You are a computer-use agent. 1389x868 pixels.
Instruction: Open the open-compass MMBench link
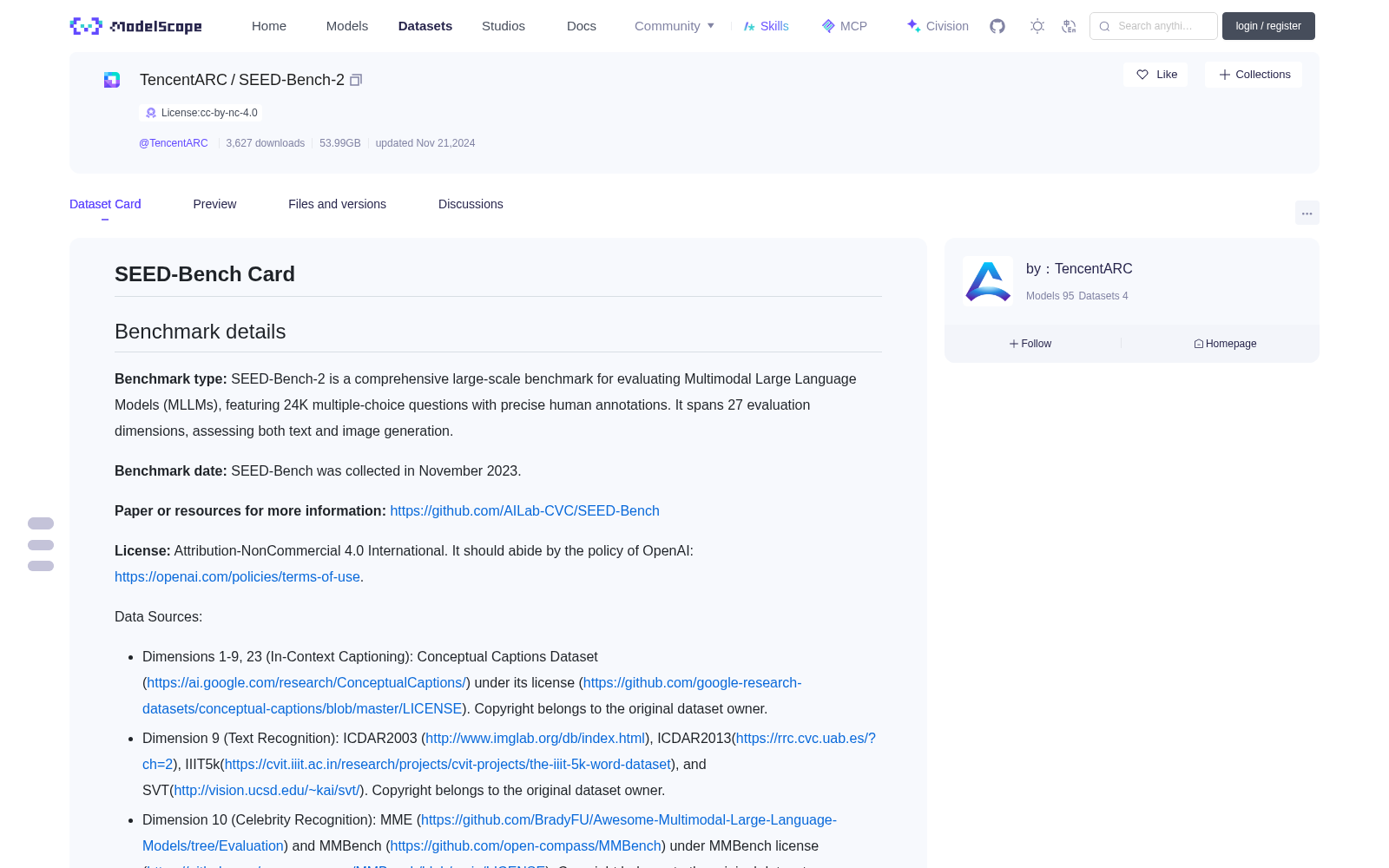526,845
